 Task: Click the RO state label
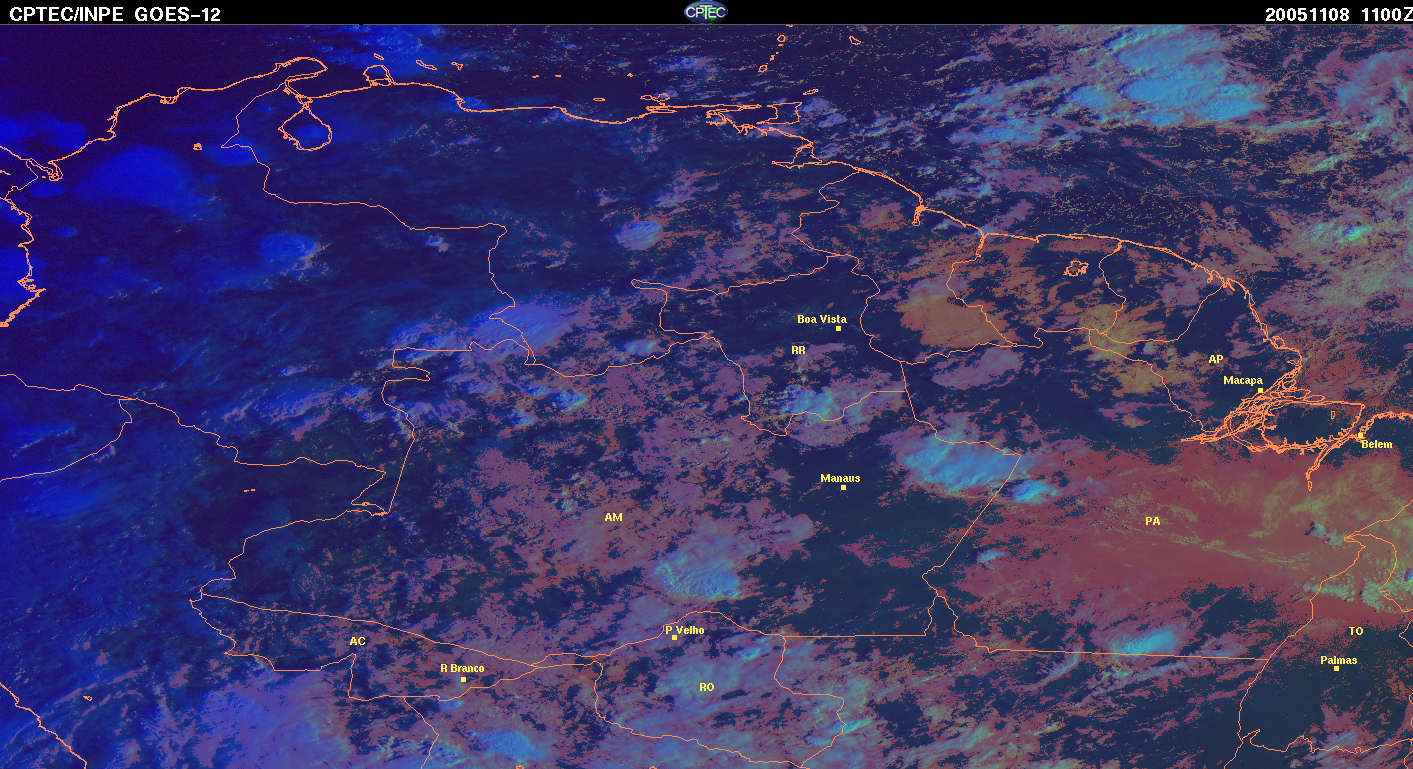706,687
